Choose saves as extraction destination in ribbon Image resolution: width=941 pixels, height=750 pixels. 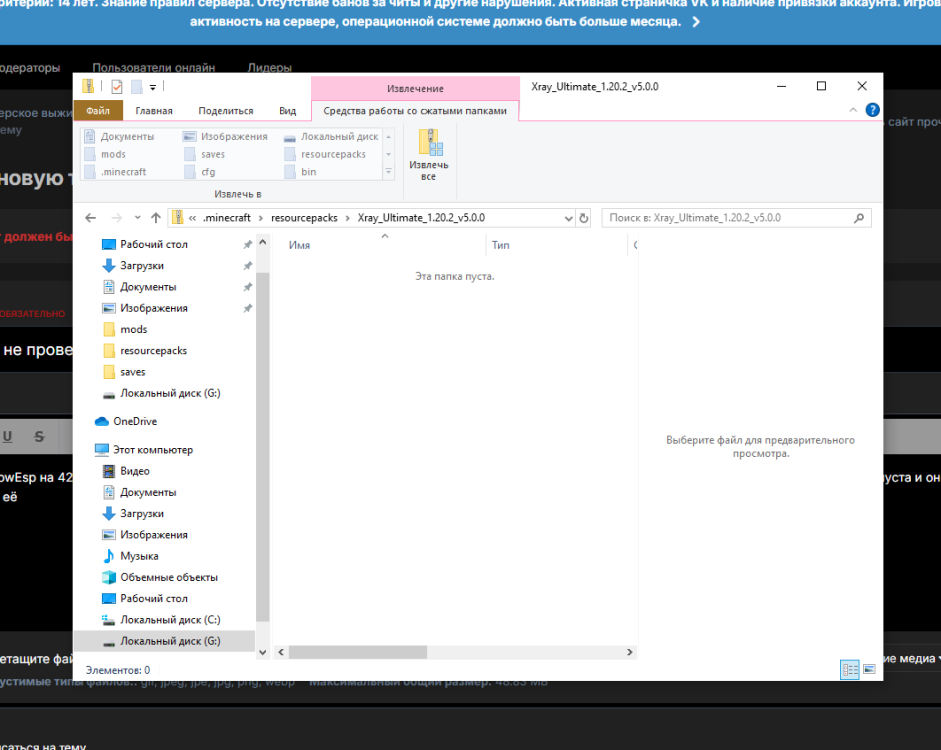(205, 154)
